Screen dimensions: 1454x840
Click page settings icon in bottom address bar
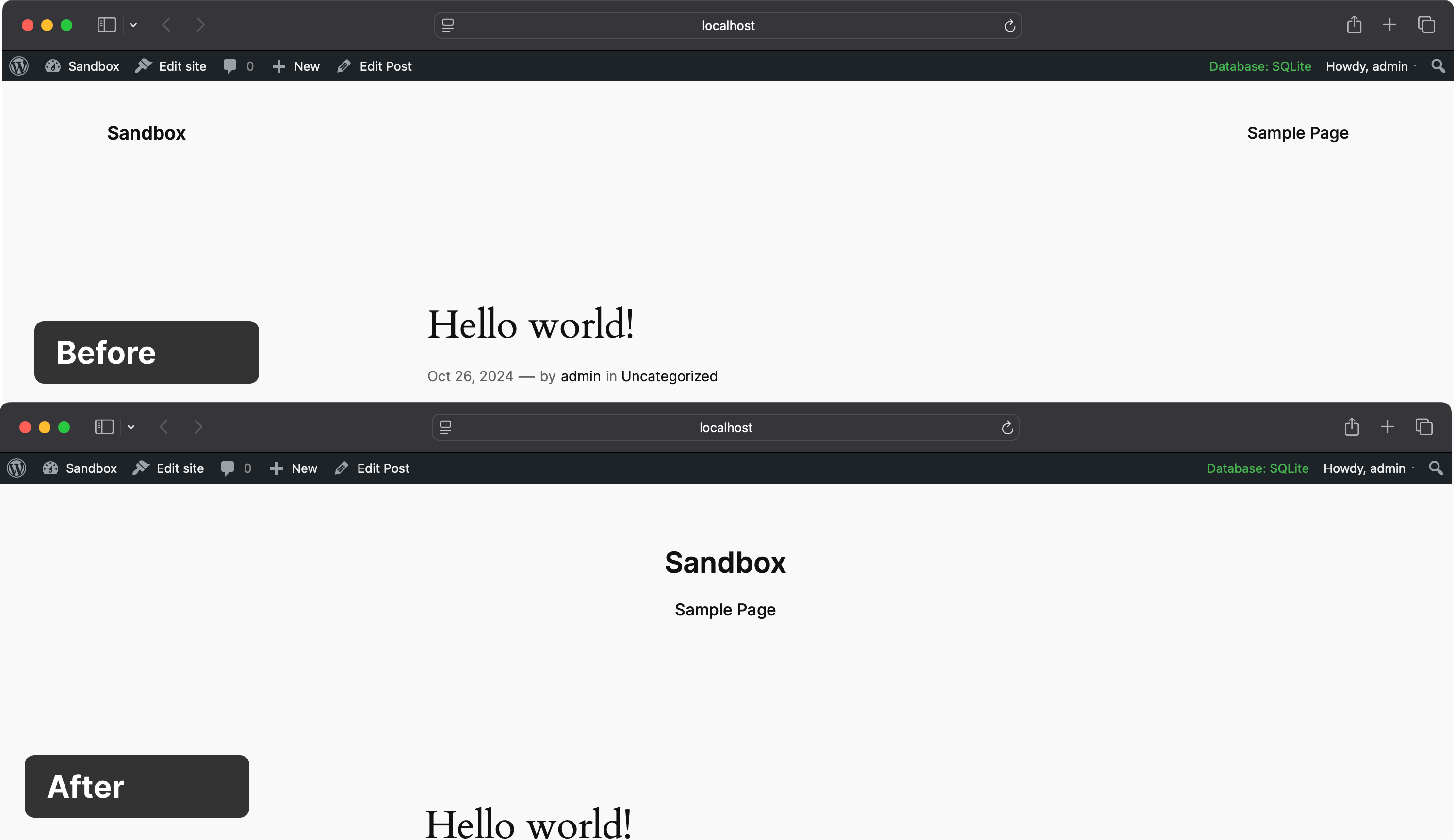445,427
